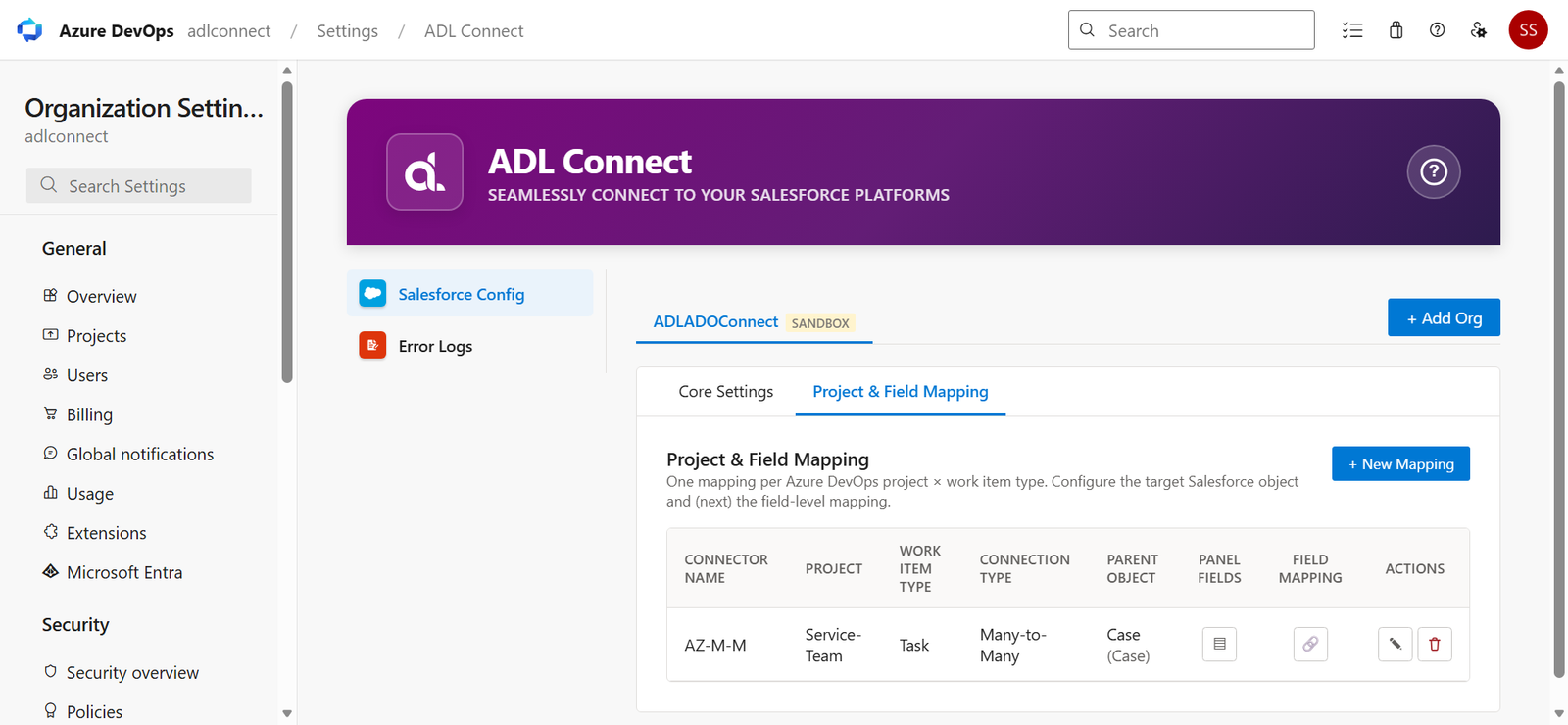Click the + New Mapping button

(x=1400, y=463)
